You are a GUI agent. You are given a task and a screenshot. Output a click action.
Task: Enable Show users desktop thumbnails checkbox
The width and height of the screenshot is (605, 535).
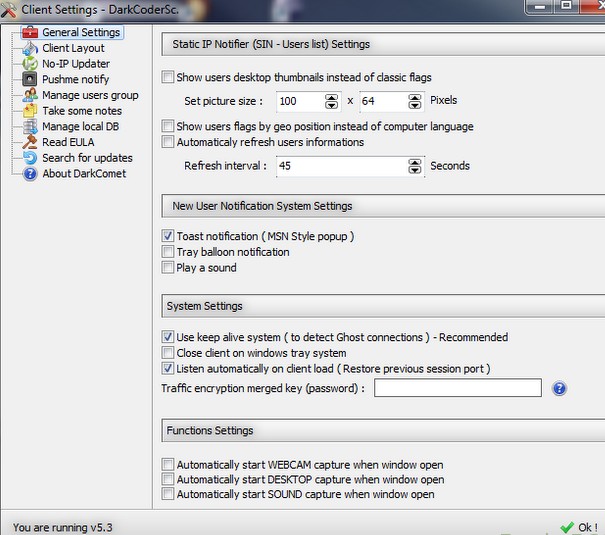tap(168, 77)
